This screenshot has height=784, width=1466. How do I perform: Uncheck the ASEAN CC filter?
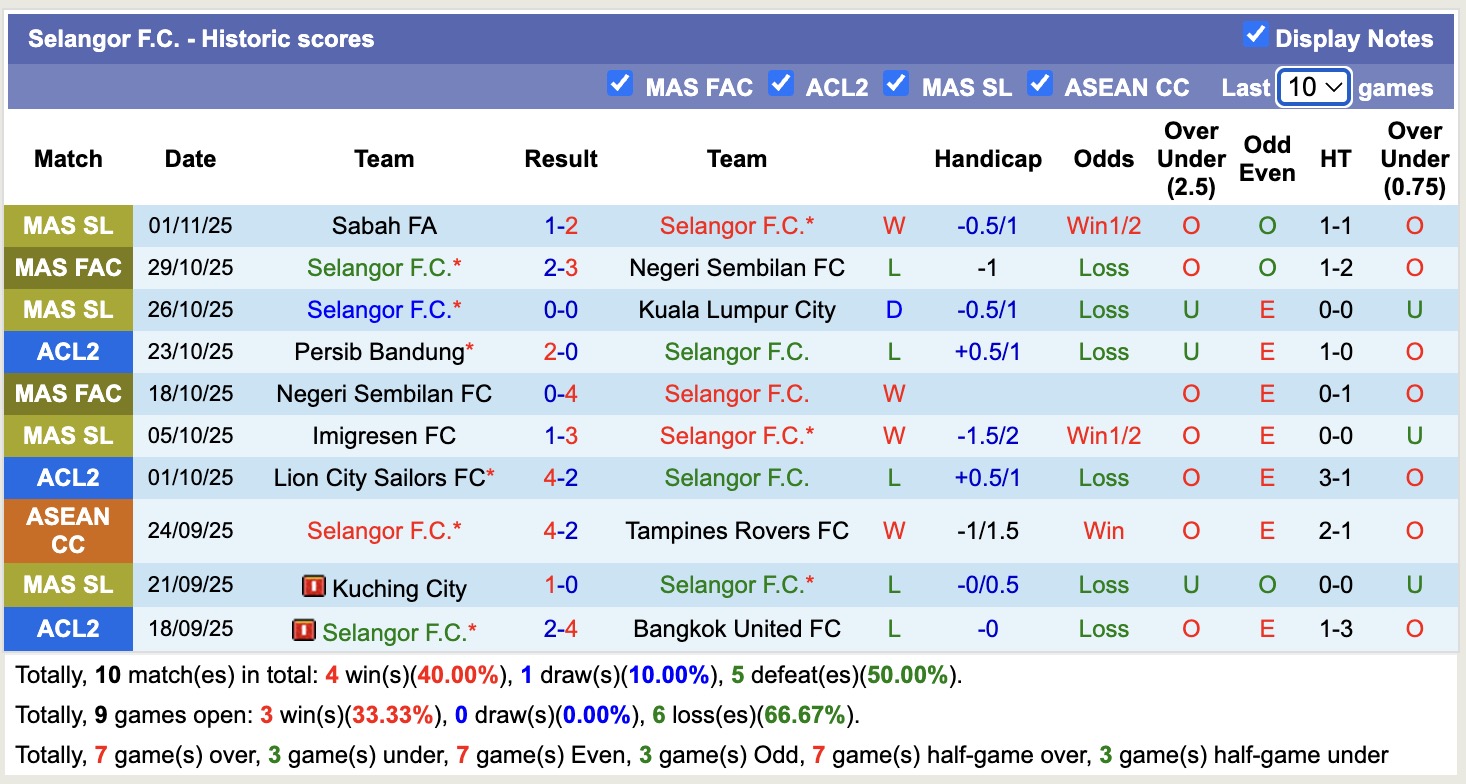(1041, 86)
